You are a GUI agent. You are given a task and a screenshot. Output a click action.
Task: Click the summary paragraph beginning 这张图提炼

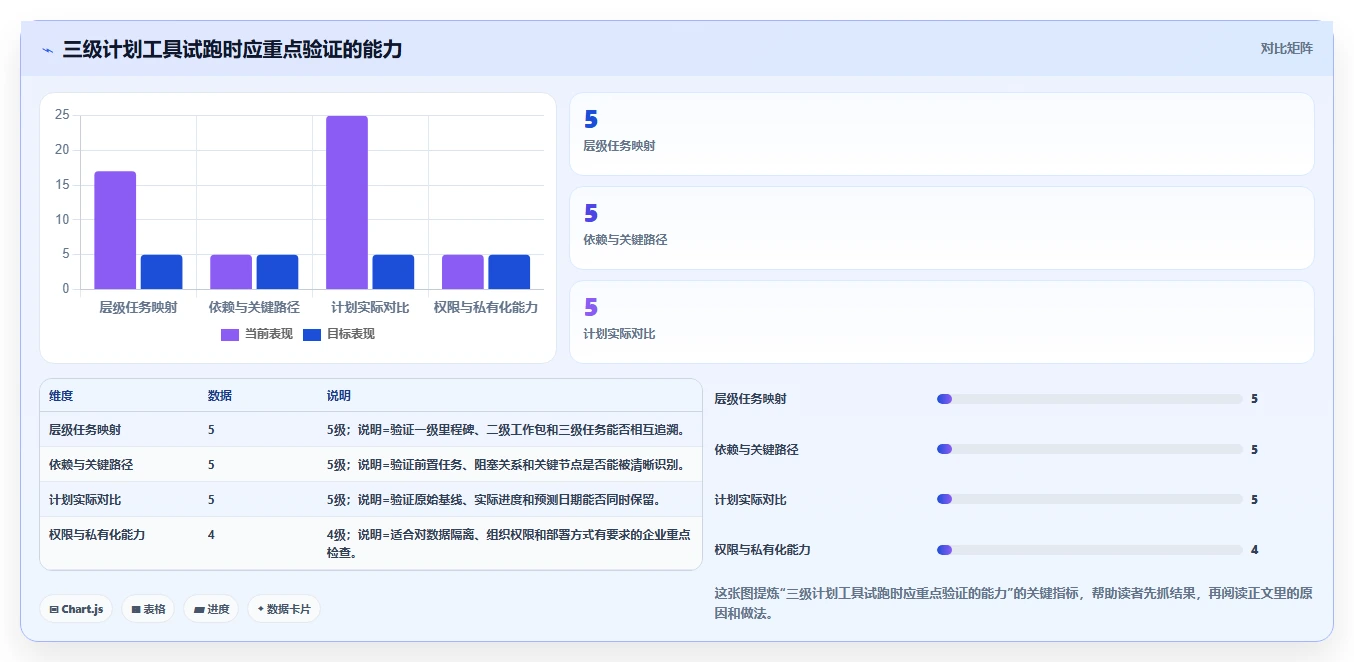click(x=1013, y=603)
